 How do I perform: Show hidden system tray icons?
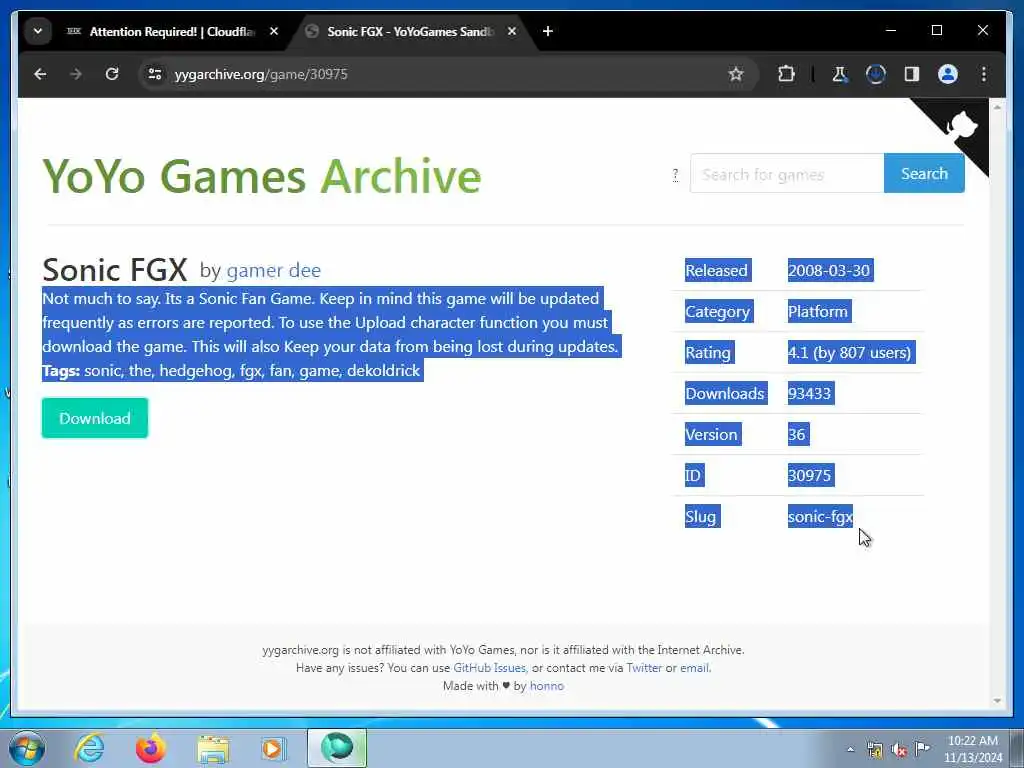coord(850,750)
